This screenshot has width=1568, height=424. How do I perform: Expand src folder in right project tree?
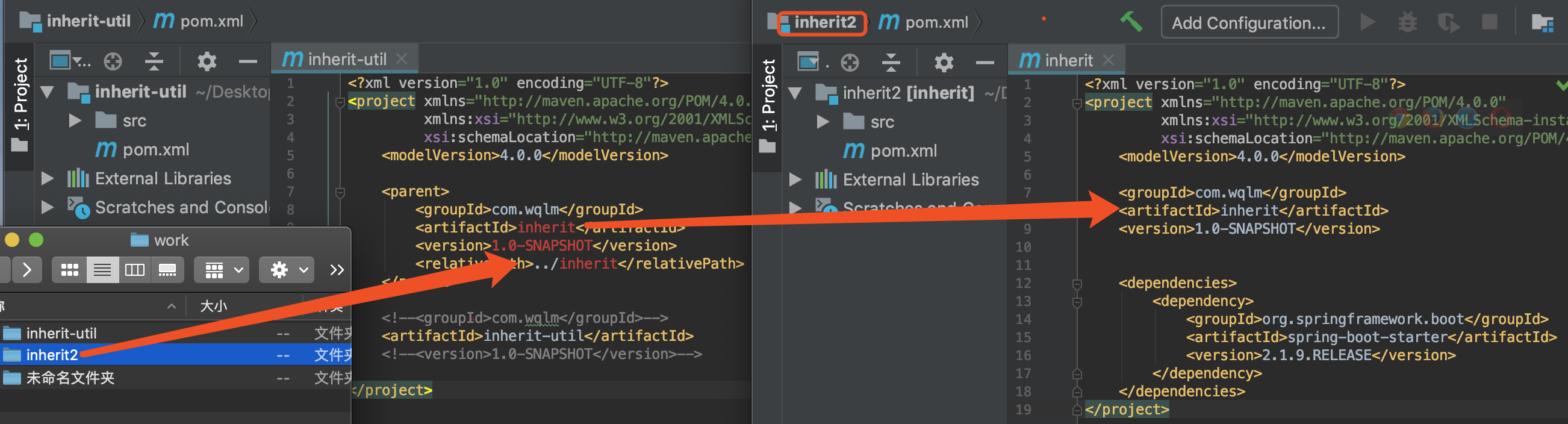click(823, 122)
